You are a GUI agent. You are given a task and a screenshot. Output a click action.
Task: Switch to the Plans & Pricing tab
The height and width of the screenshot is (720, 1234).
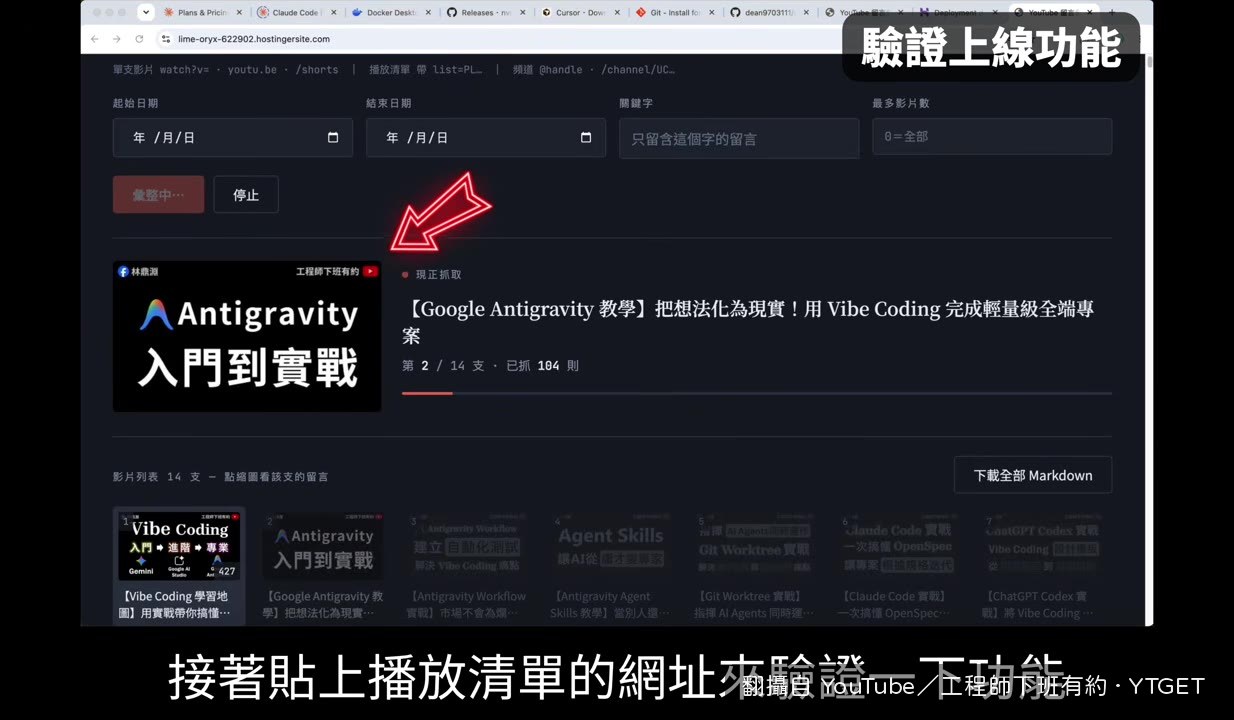(x=203, y=13)
